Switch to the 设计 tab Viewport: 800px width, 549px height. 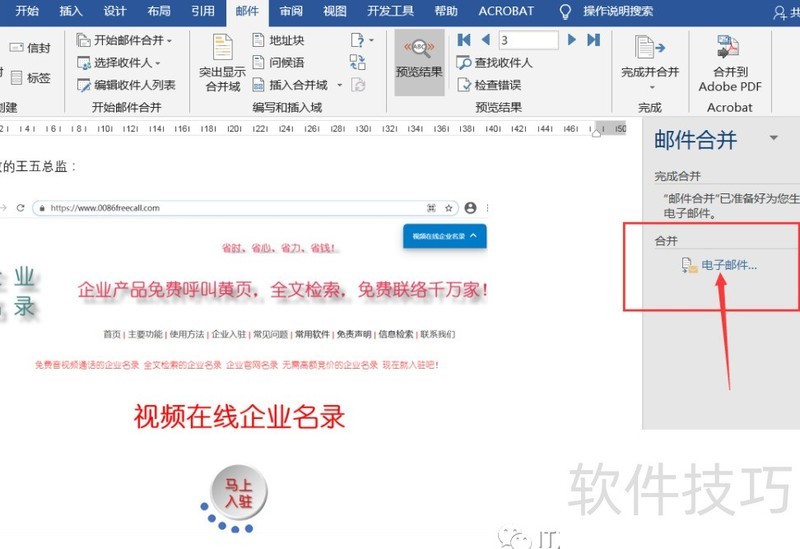point(115,11)
